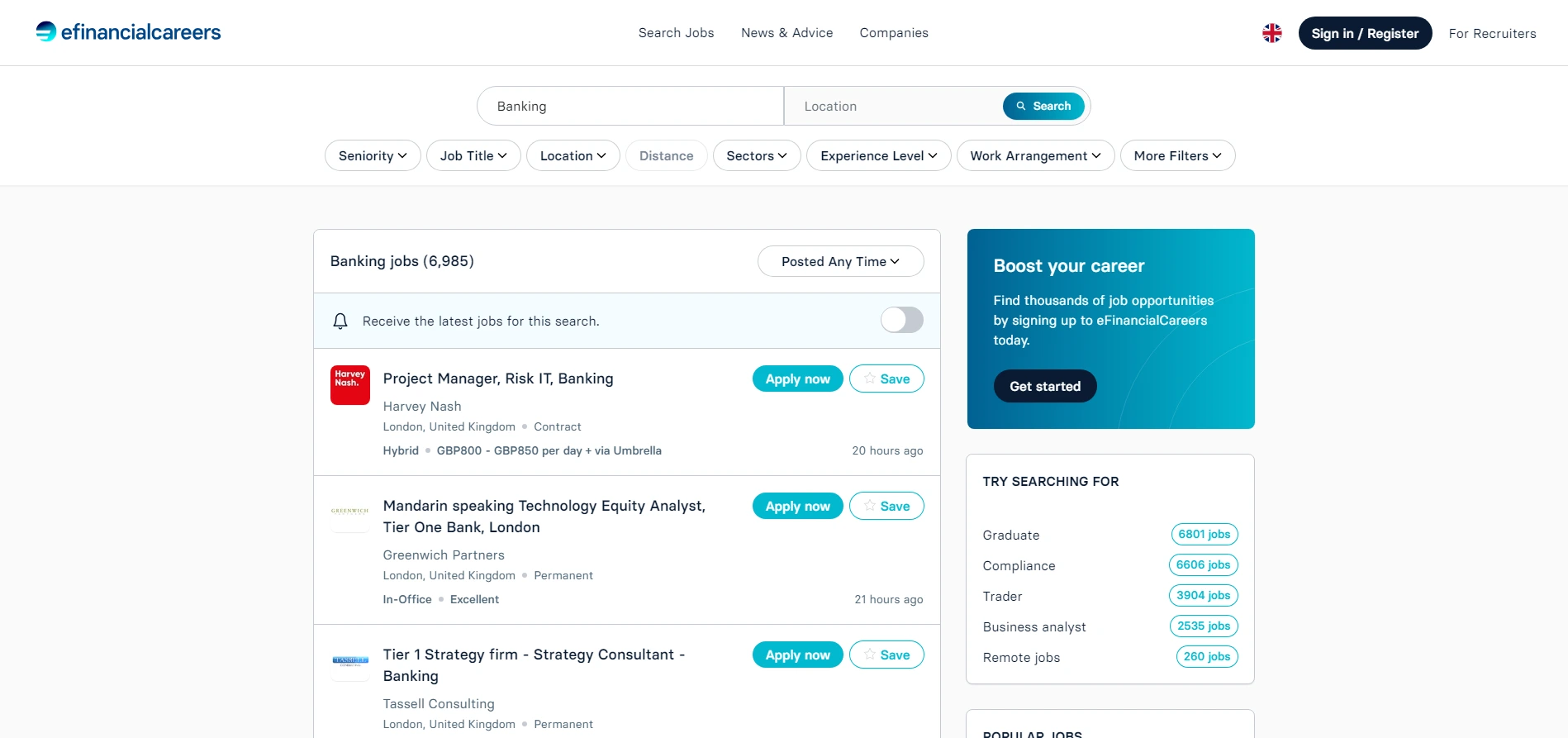Click the 6606 jobs badge
Viewport: 1568px width, 738px height.
1204,565
